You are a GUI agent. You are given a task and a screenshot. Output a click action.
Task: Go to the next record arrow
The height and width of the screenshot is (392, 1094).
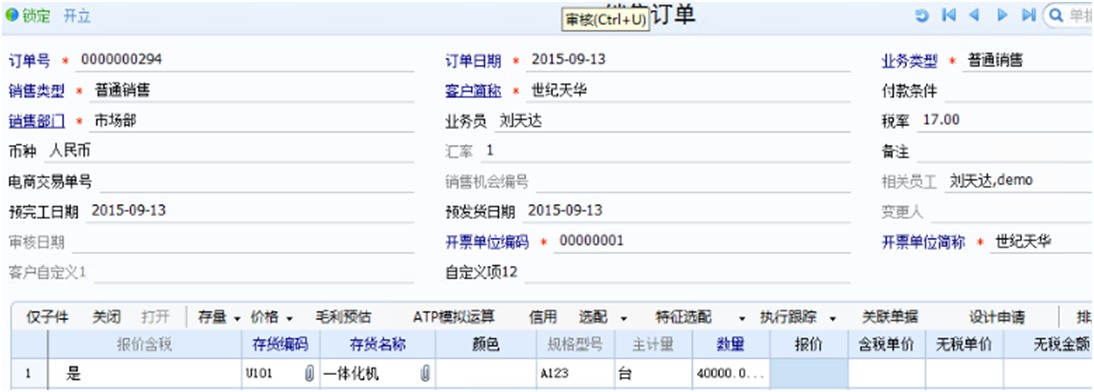(1002, 15)
